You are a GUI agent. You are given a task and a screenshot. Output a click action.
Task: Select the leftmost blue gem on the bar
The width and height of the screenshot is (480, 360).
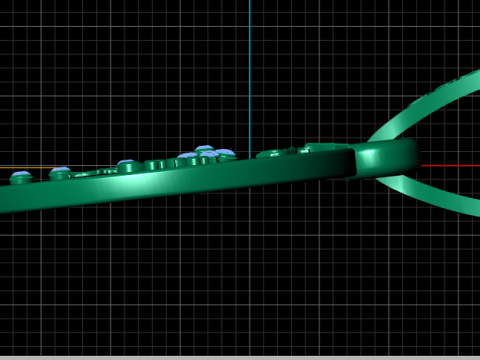tap(22, 174)
